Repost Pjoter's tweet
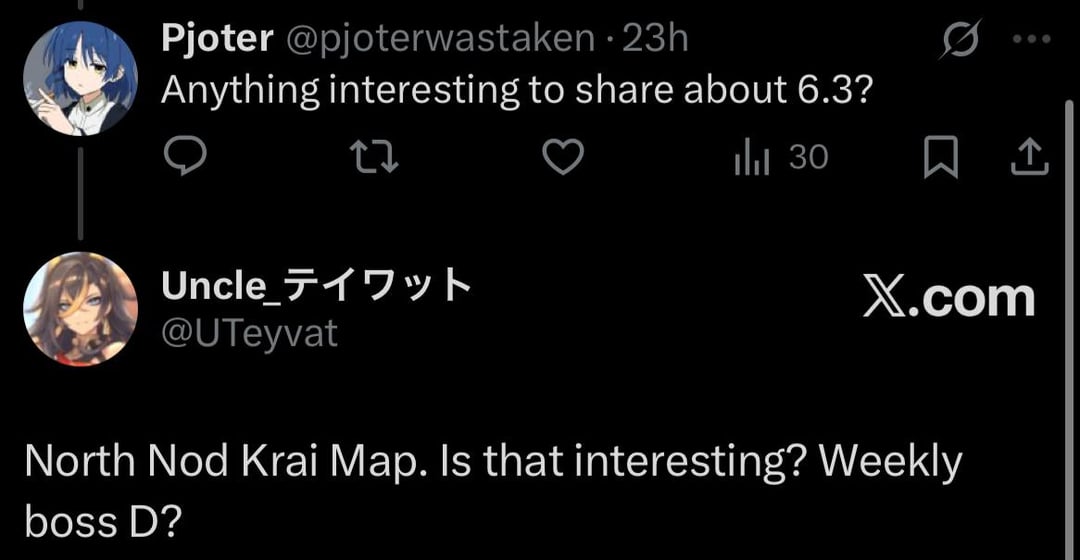The width and height of the screenshot is (1080, 560). pyautogui.click(x=376, y=157)
